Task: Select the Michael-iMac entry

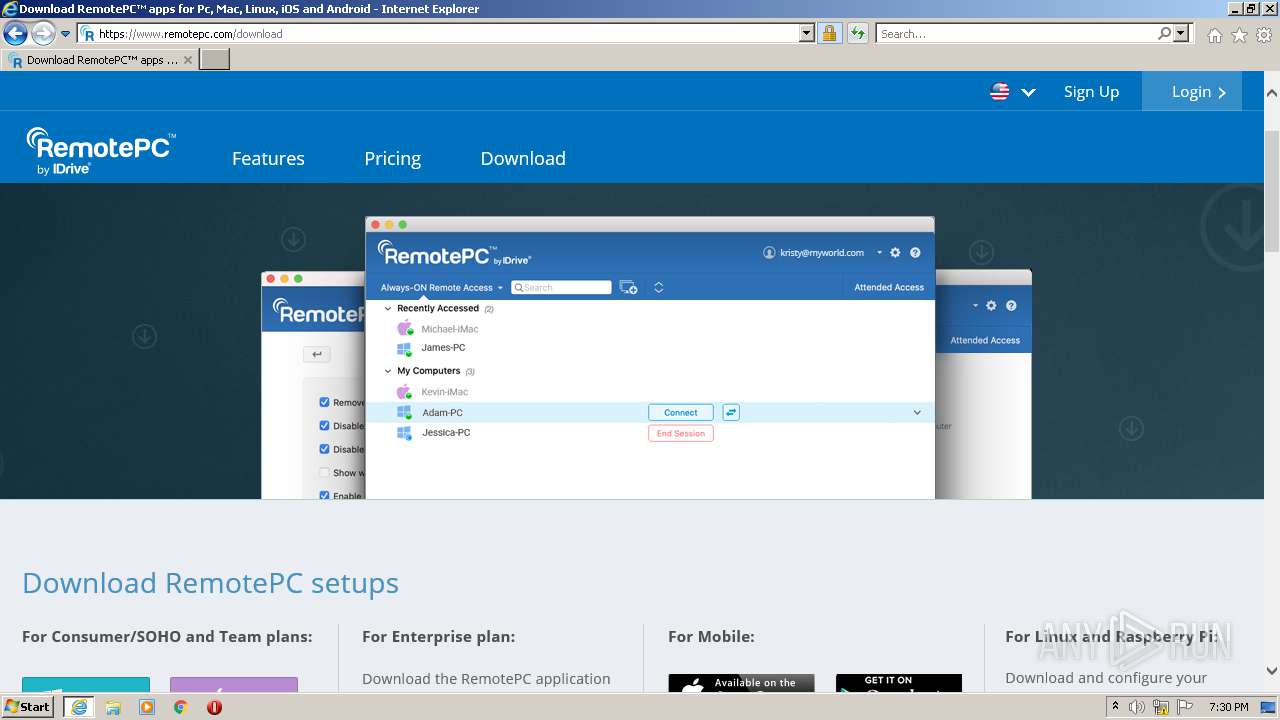Action: click(449, 329)
